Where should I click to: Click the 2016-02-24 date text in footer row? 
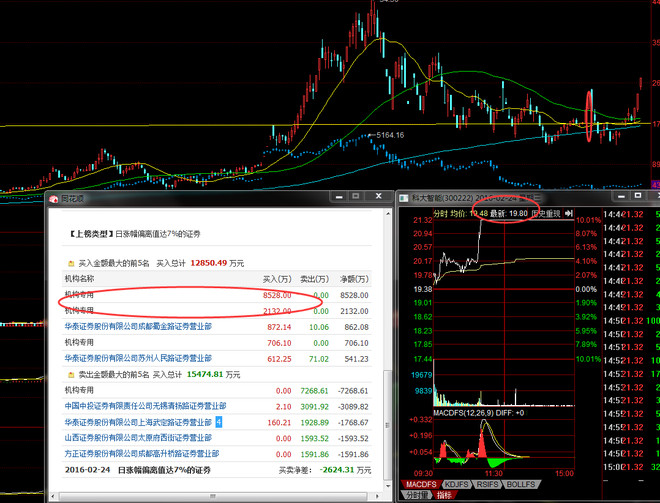point(87,470)
